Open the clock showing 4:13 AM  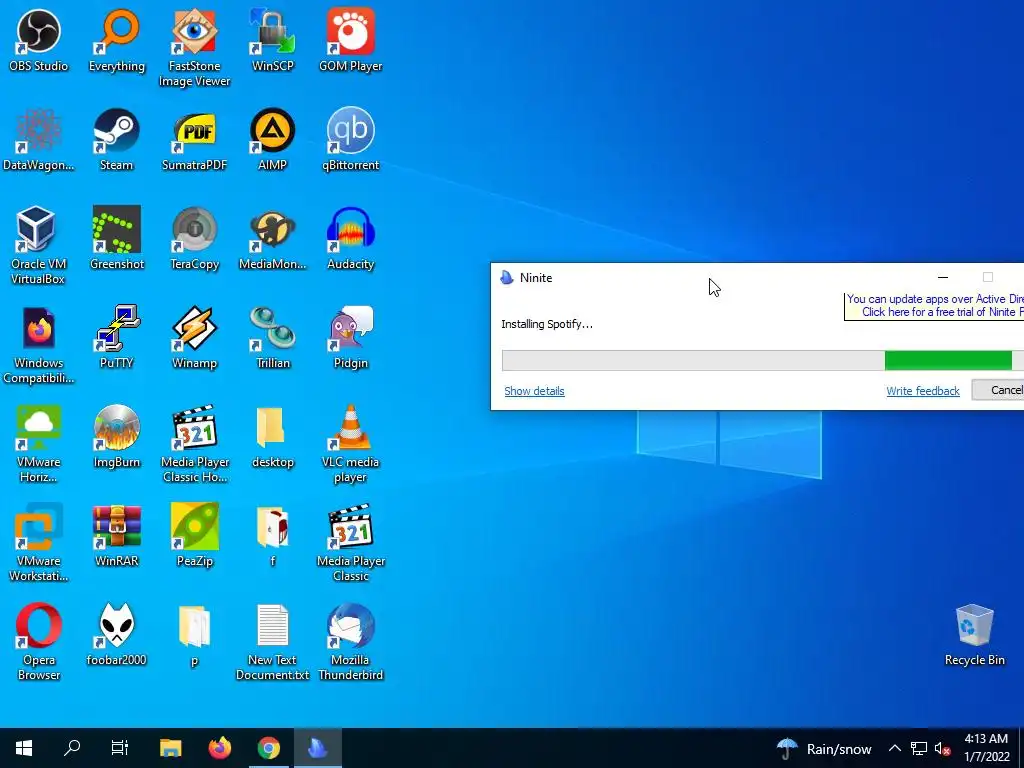(x=986, y=748)
